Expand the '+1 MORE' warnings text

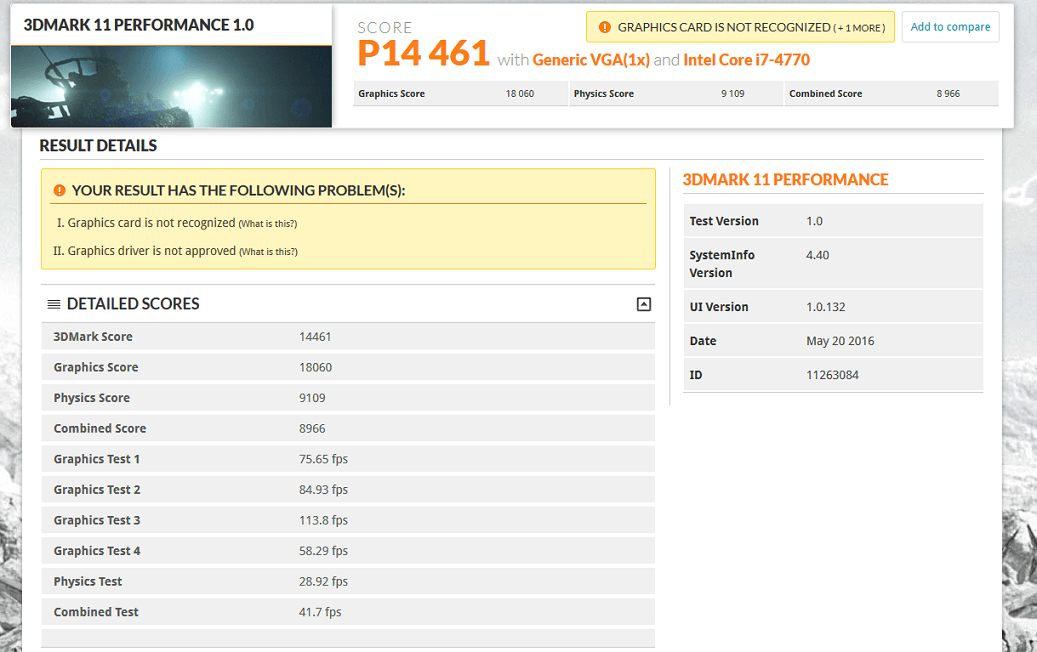pyautogui.click(x=859, y=28)
